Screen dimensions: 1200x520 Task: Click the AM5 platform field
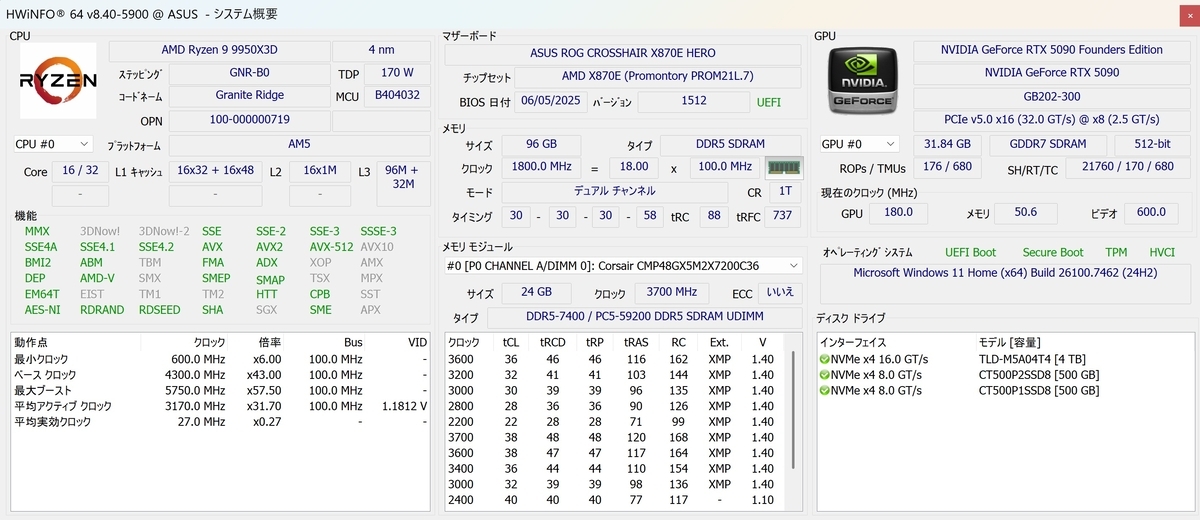click(299, 144)
